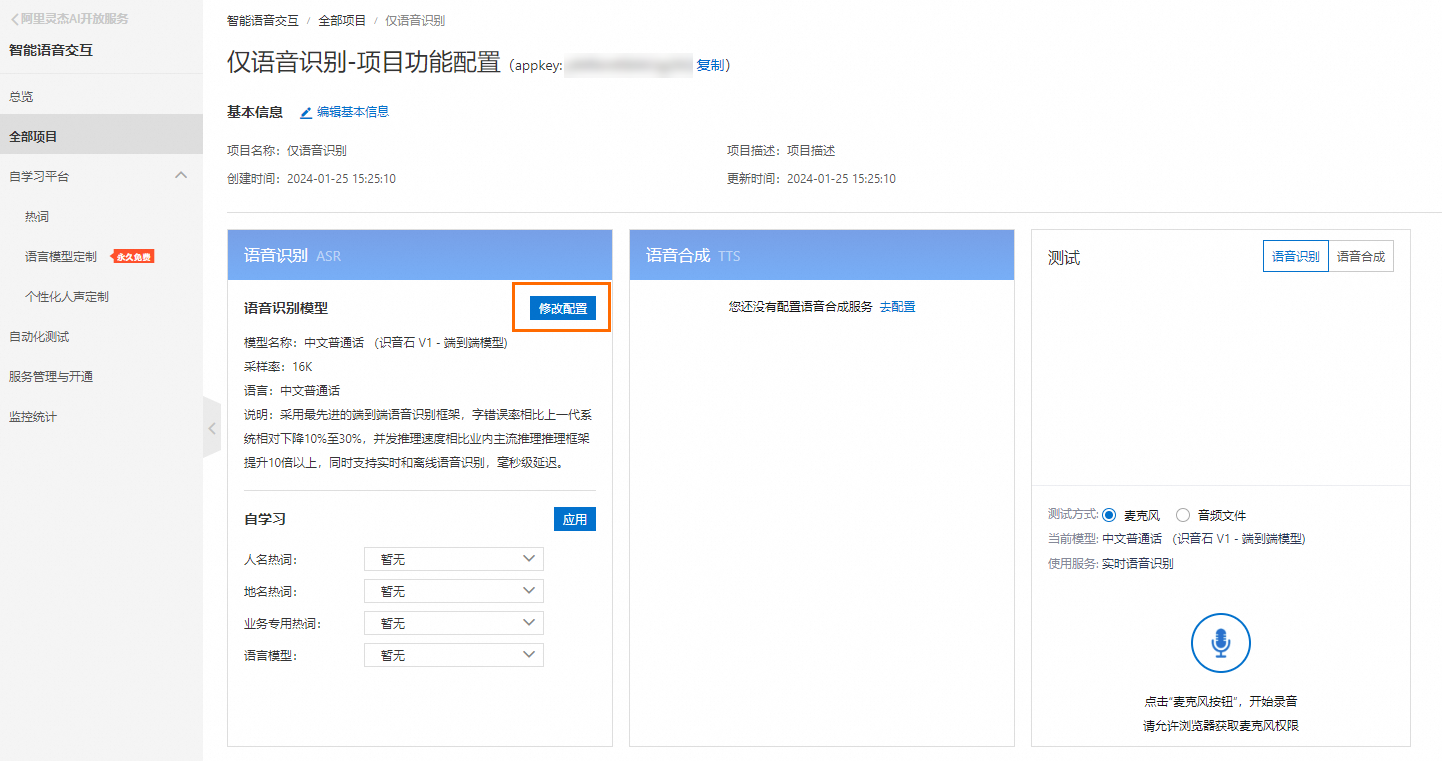
Task: Click the 语音合成 TTS panel header
Action: (x=822, y=255)
